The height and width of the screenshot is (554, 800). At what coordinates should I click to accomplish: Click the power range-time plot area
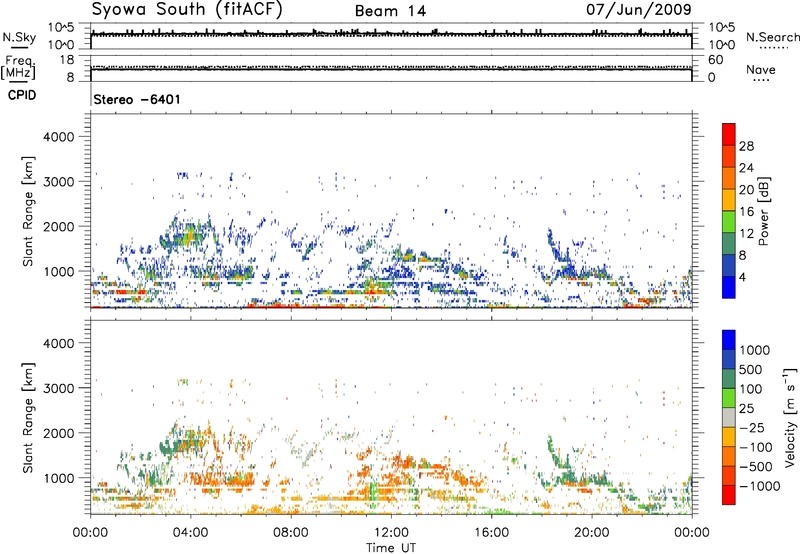391,211
